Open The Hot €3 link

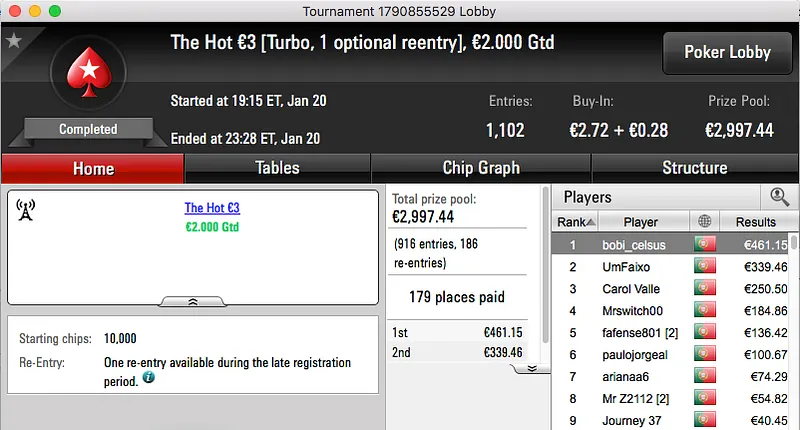212,208
